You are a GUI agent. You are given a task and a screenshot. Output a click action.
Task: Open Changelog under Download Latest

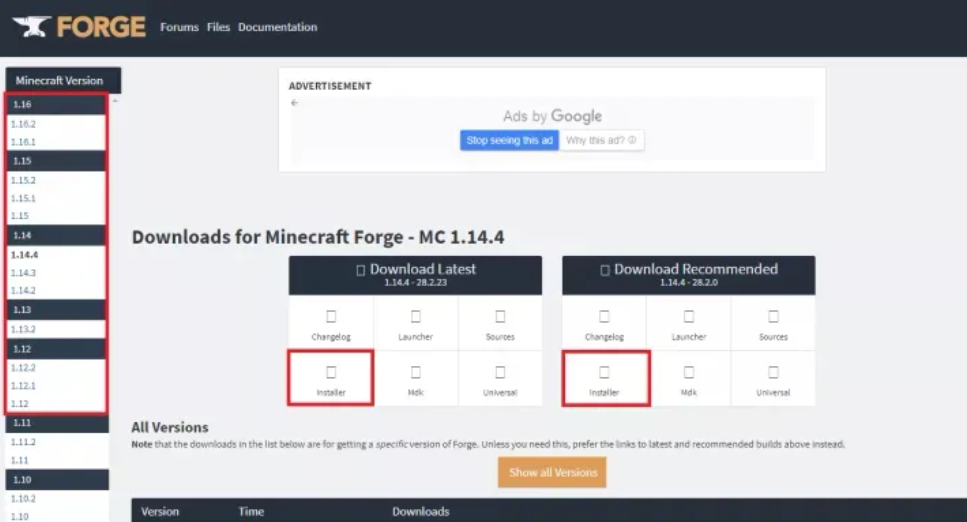pyautogui.click(x=331, y=325)
